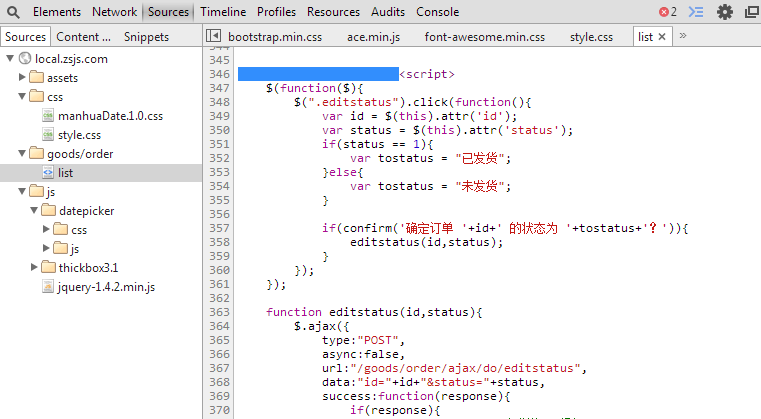
Task: Switch to the Elements panel
Action: pos(57,12)
